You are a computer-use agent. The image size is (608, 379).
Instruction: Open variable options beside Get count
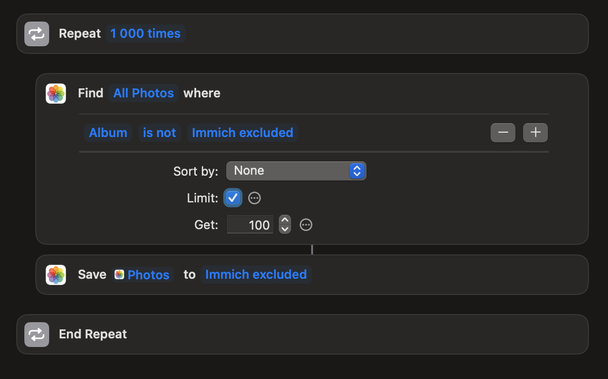(x=306, y=225)
